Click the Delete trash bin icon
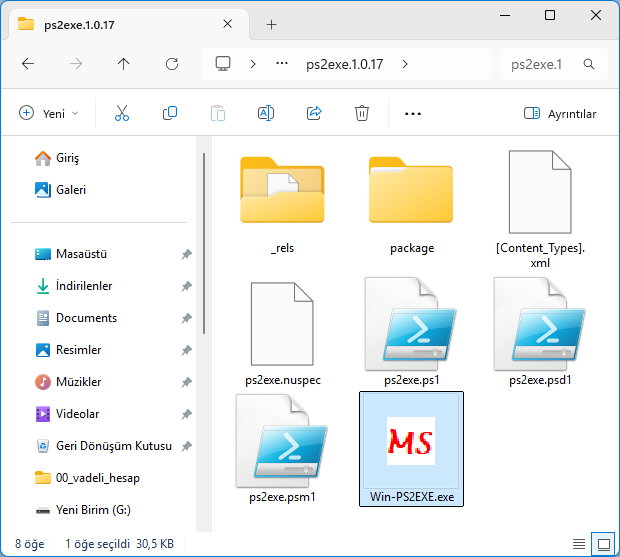Image resolution: width=620 pixels, height=557 pixels. tap(361, 113)
